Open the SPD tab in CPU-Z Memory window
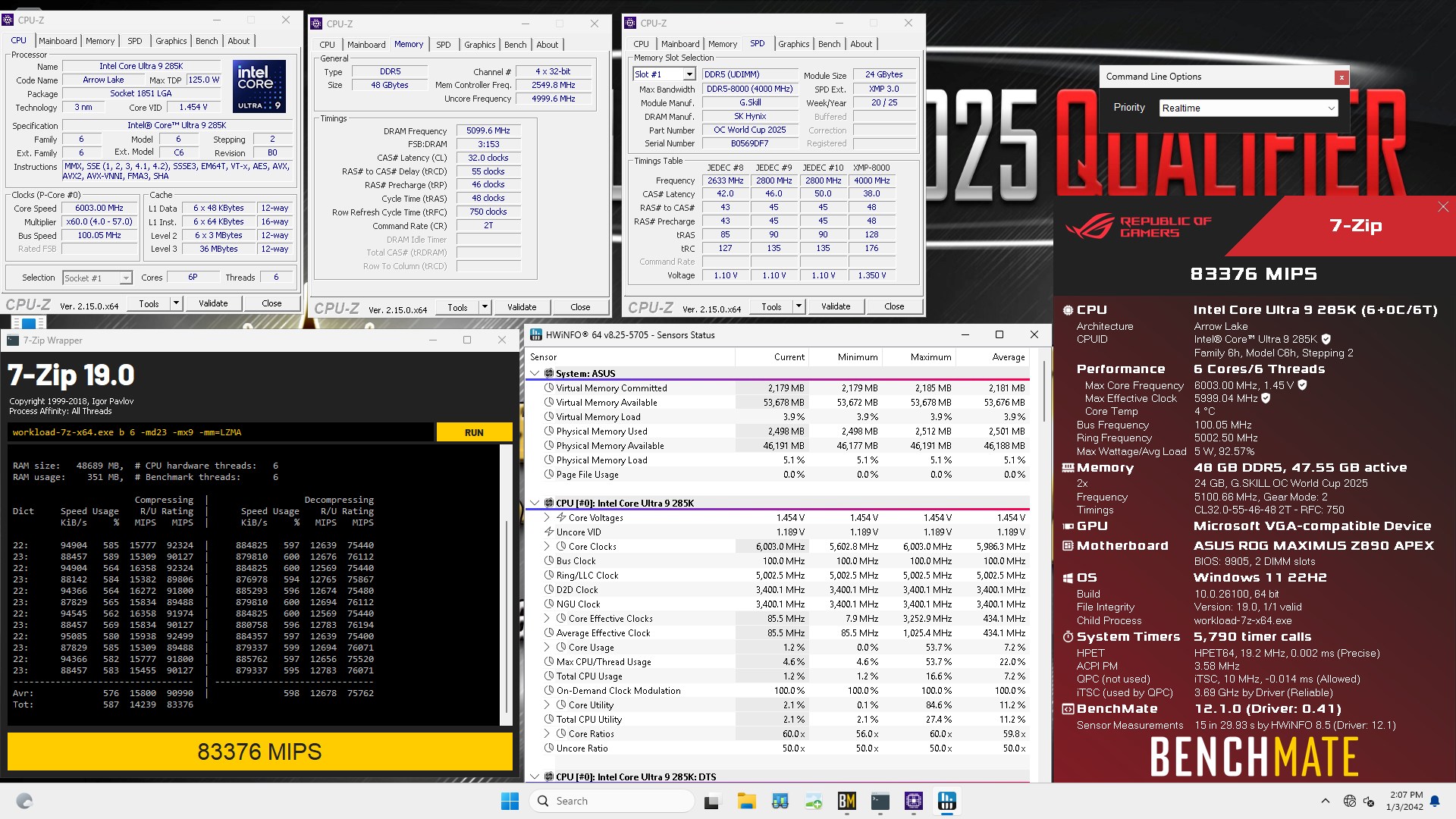Viewport: 1456px width, 819px height. click(x=444, y=45)
